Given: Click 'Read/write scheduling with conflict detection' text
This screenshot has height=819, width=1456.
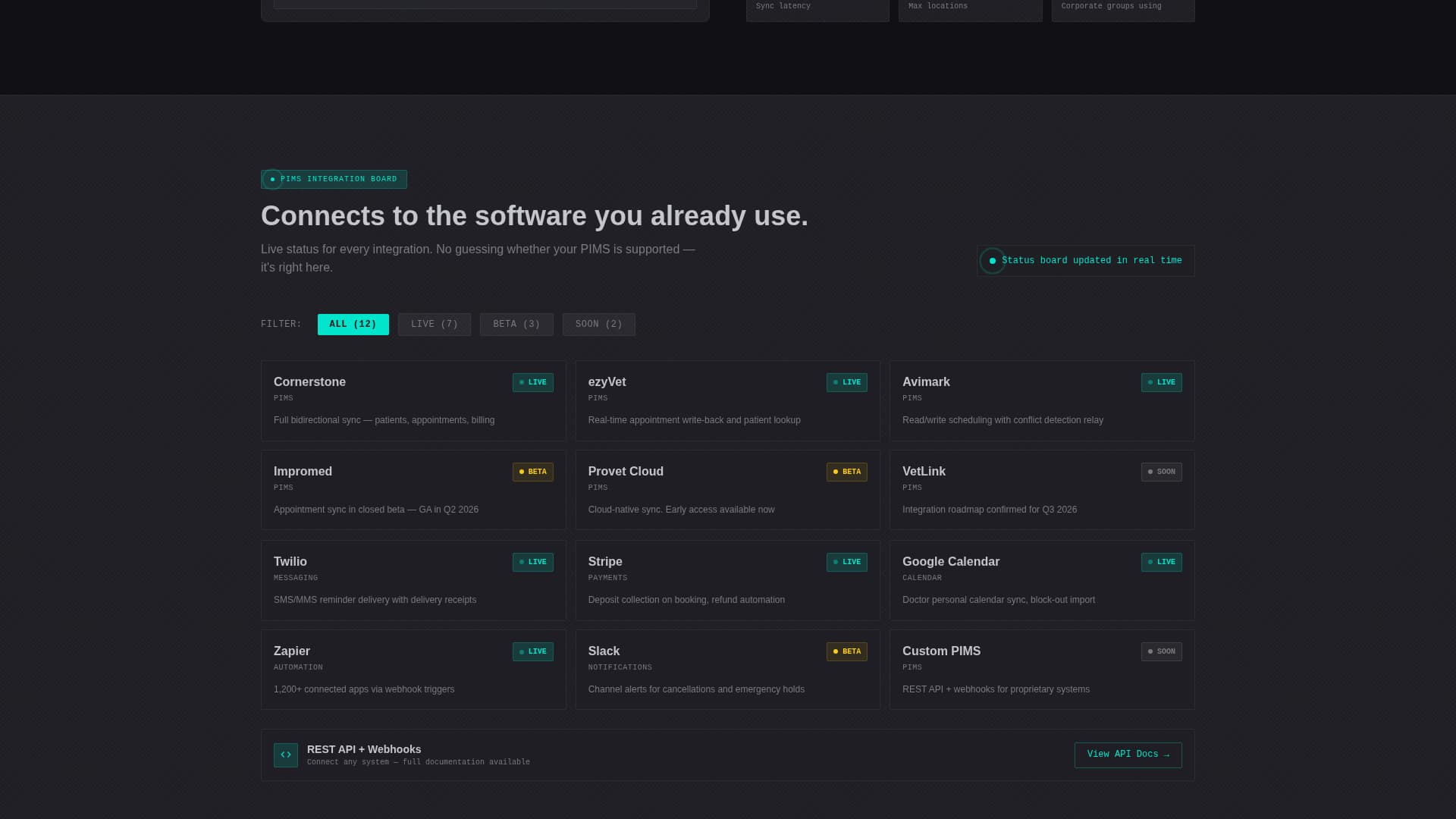Looking at the screenshot, I should 1003,420.
